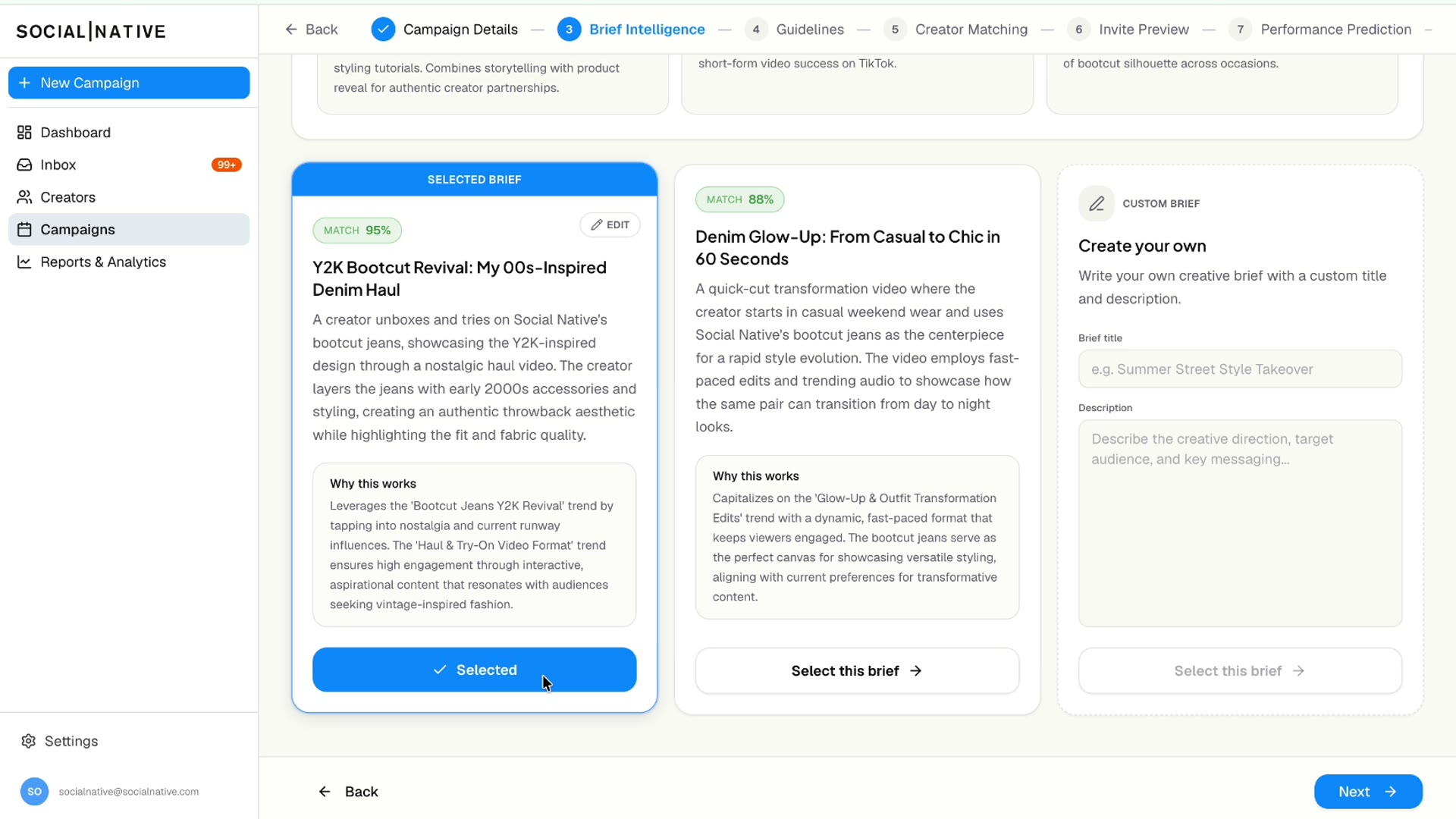Click the custom brief's Select this brief button
Screen dimensions: 1456x819
tap(1240, 670)
